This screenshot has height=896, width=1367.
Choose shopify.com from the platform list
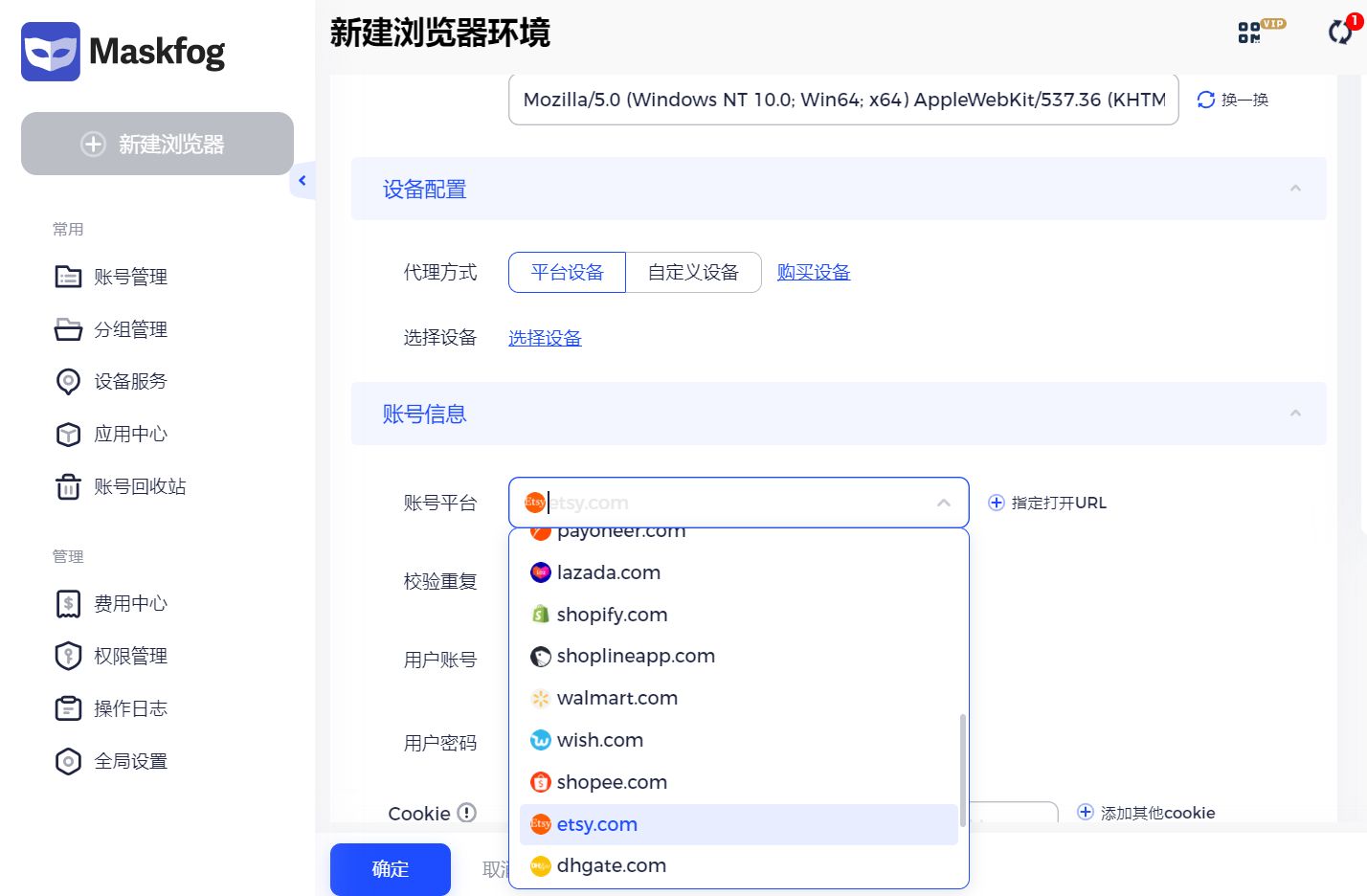[x=738, y=615]
